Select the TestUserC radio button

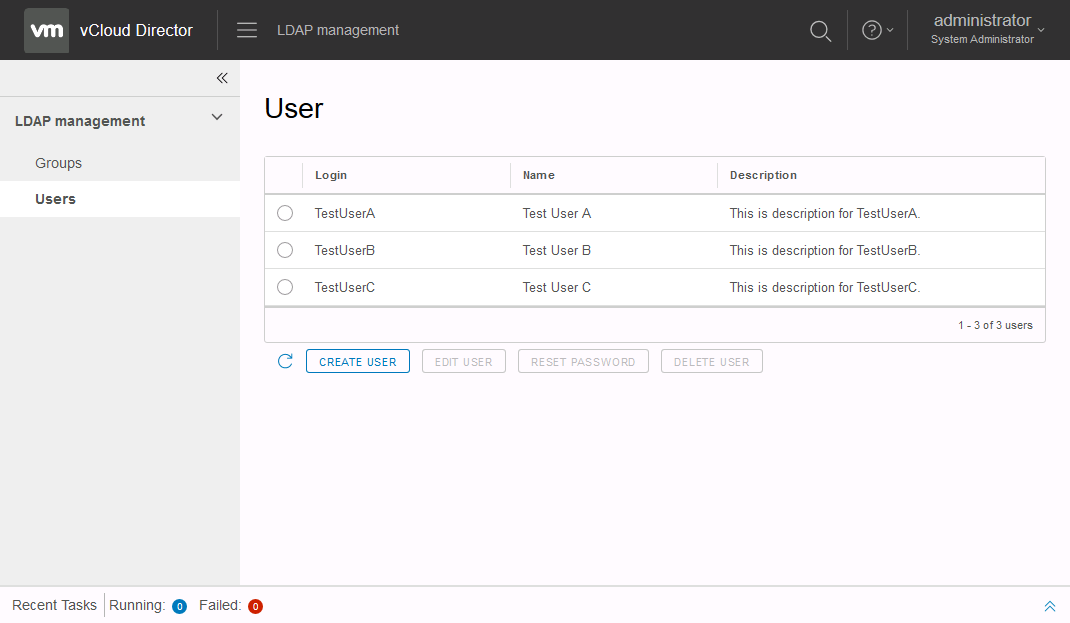pyautogui.click(x=285, y=287)
